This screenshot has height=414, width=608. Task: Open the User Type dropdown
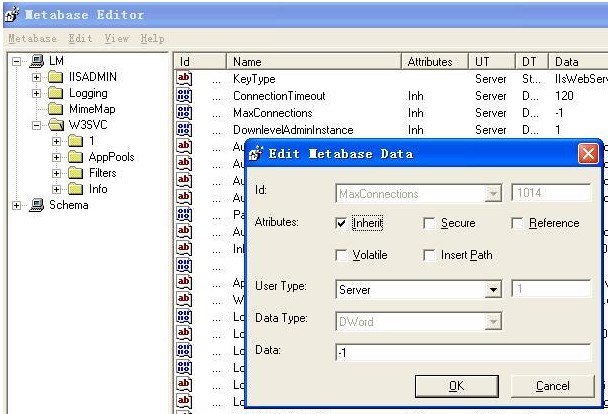coord(492,290)
